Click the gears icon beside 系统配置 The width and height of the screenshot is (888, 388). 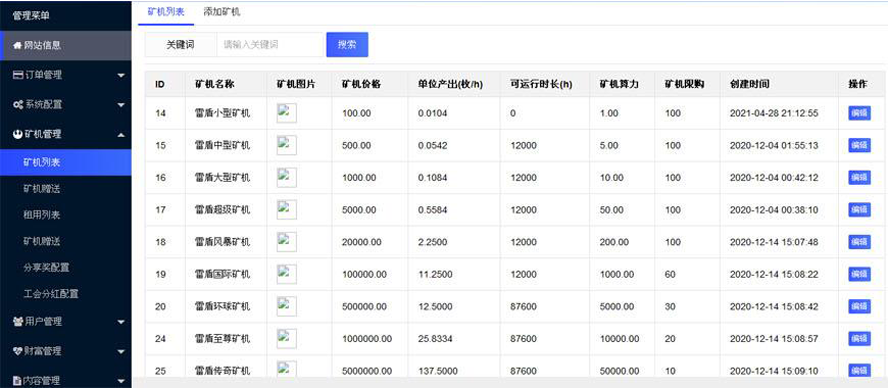(x=18, y=104)
